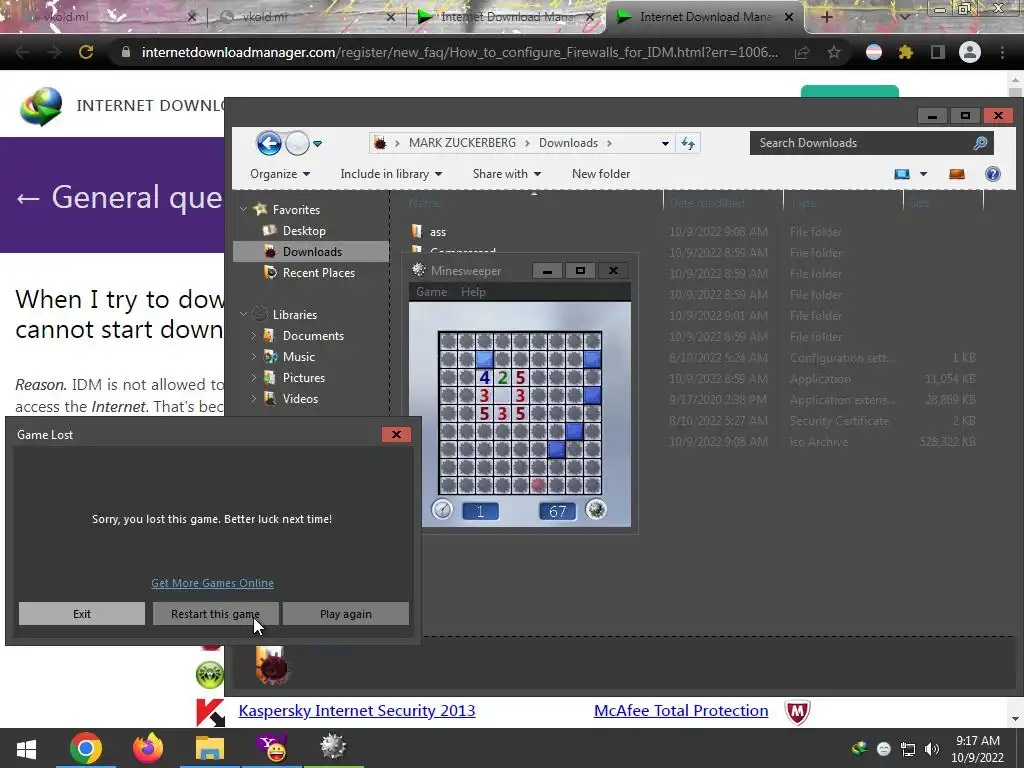1024x768 pixels.
Task: Select the ass folder in file list
Action: [438, 232]
